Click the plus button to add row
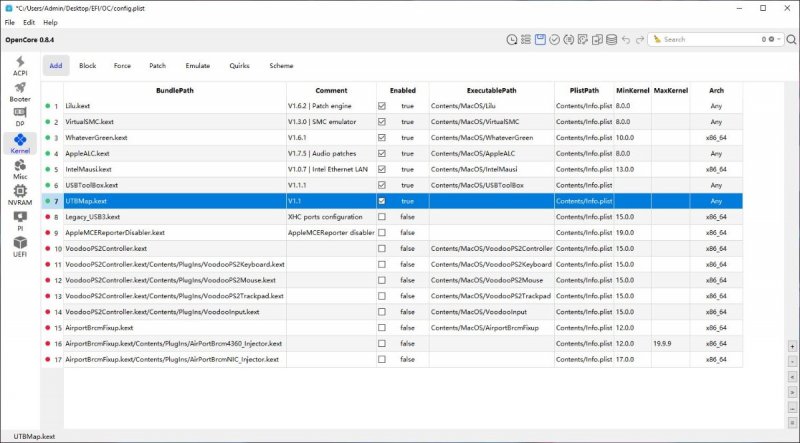The width and height of the screenshot is (800, 443). (792, 345)
